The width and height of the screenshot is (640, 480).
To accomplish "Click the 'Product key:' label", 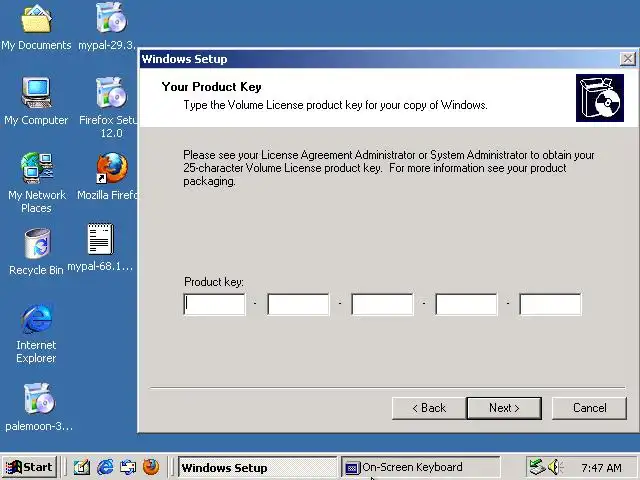I will click(213, 282).
